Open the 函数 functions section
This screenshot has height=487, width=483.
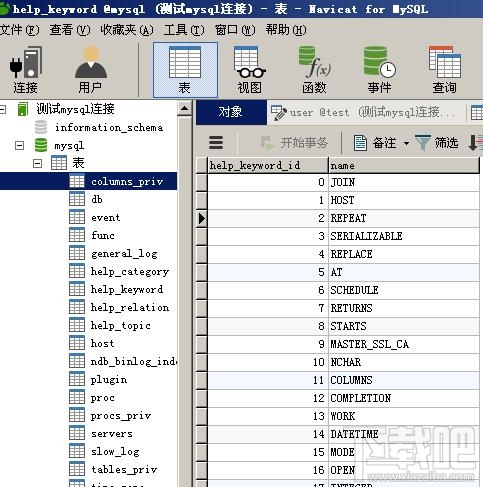click(314, 70)
